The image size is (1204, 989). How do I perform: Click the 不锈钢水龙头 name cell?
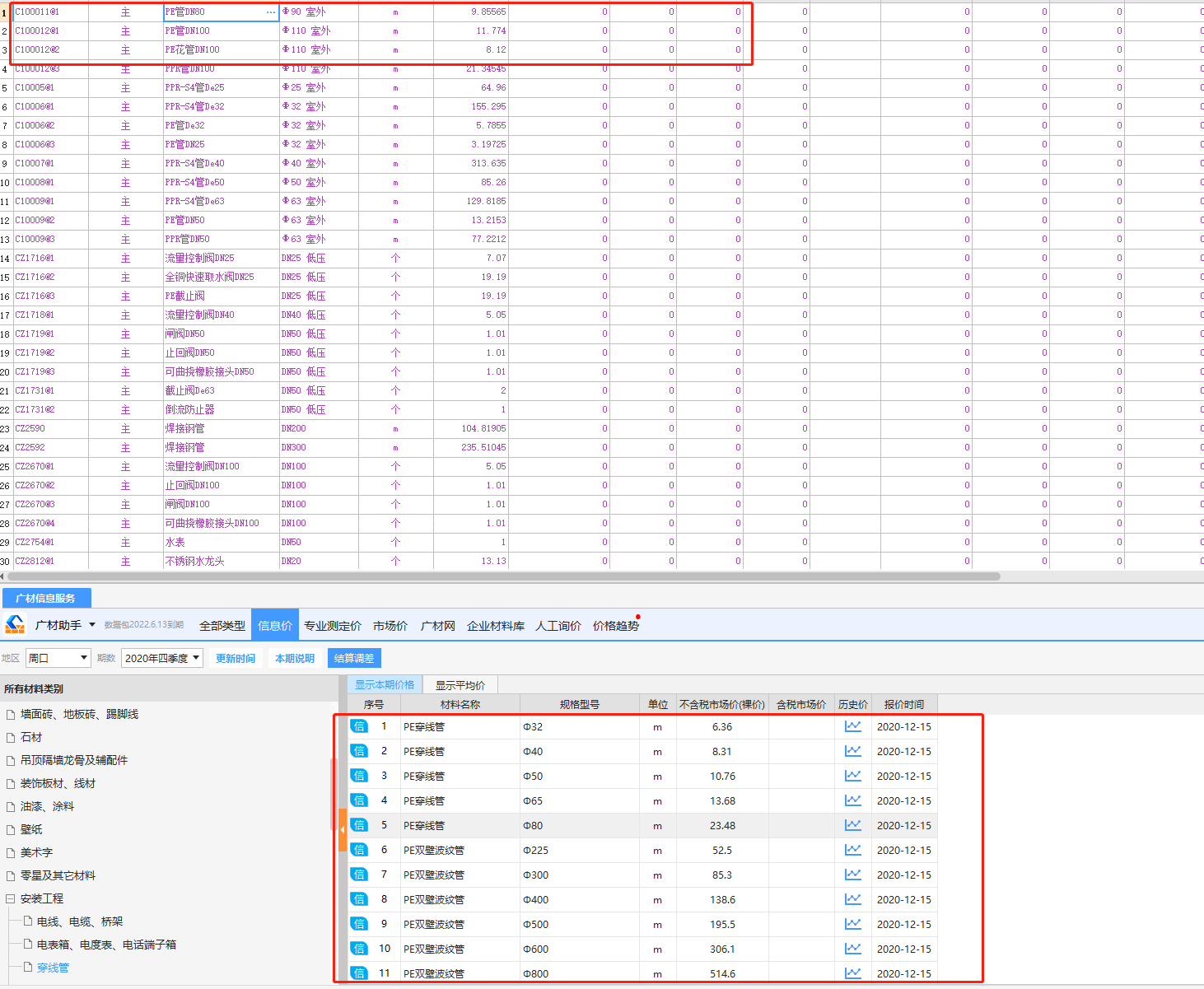coord(221,561)
